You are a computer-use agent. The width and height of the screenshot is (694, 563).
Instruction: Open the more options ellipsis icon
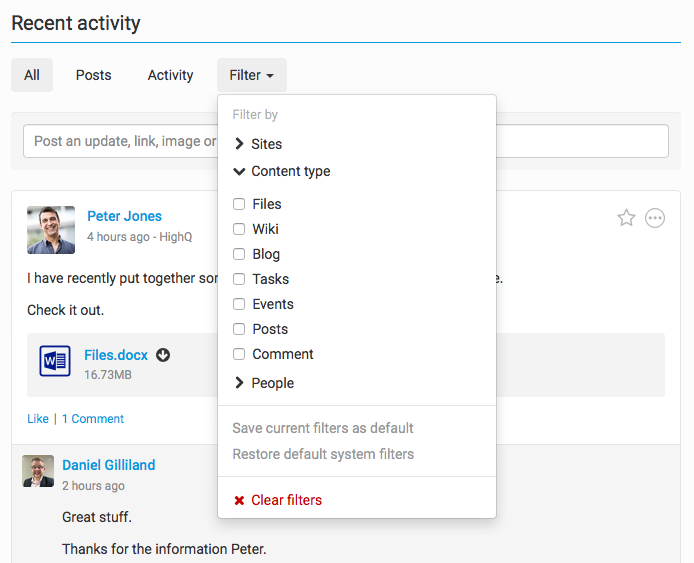(655, 218)
